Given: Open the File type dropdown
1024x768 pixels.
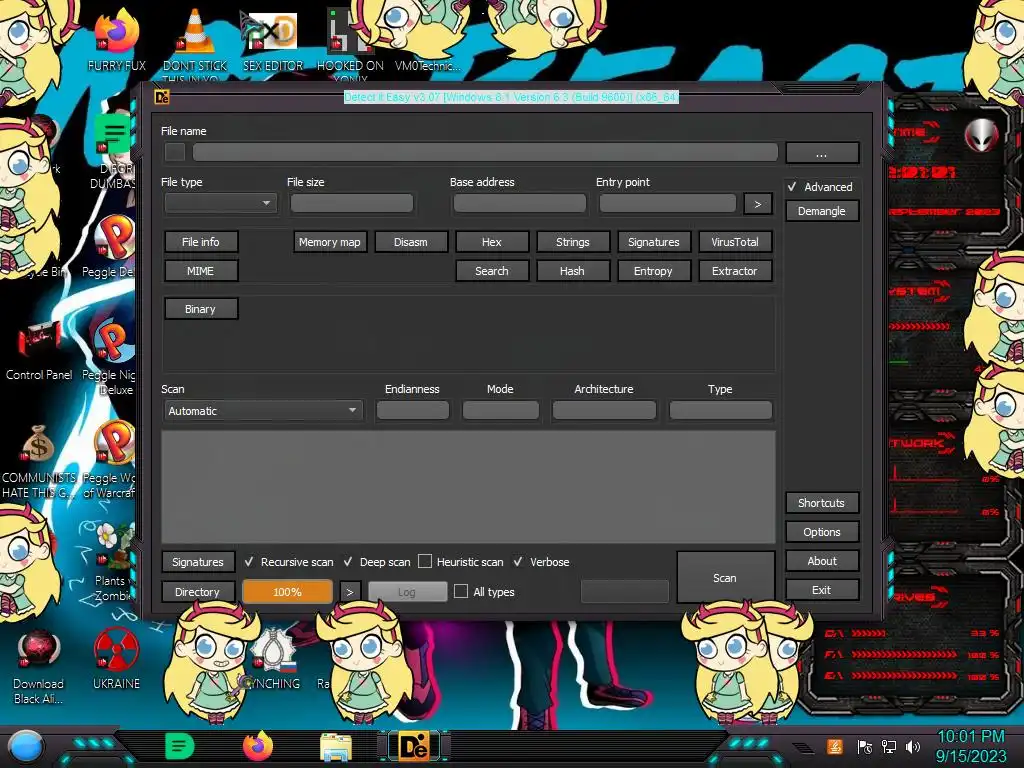Looking at the screenshot, I should pos(221,203).
